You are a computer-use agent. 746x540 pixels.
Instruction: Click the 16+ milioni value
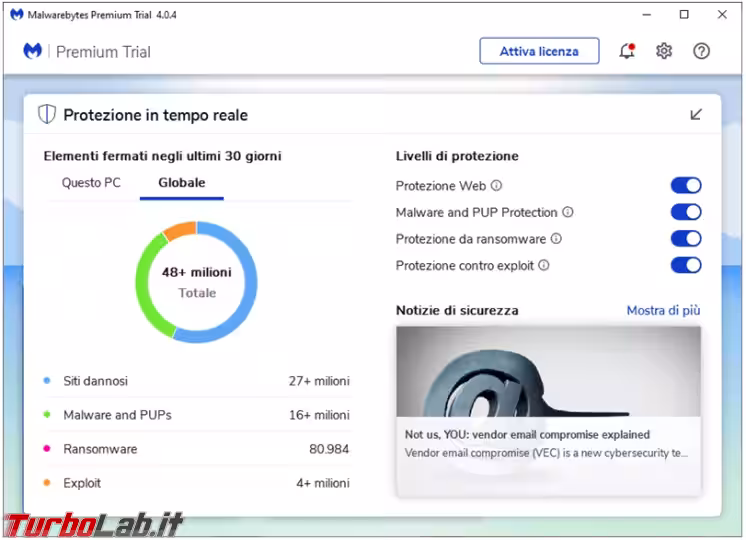click(x=319, y=415)
